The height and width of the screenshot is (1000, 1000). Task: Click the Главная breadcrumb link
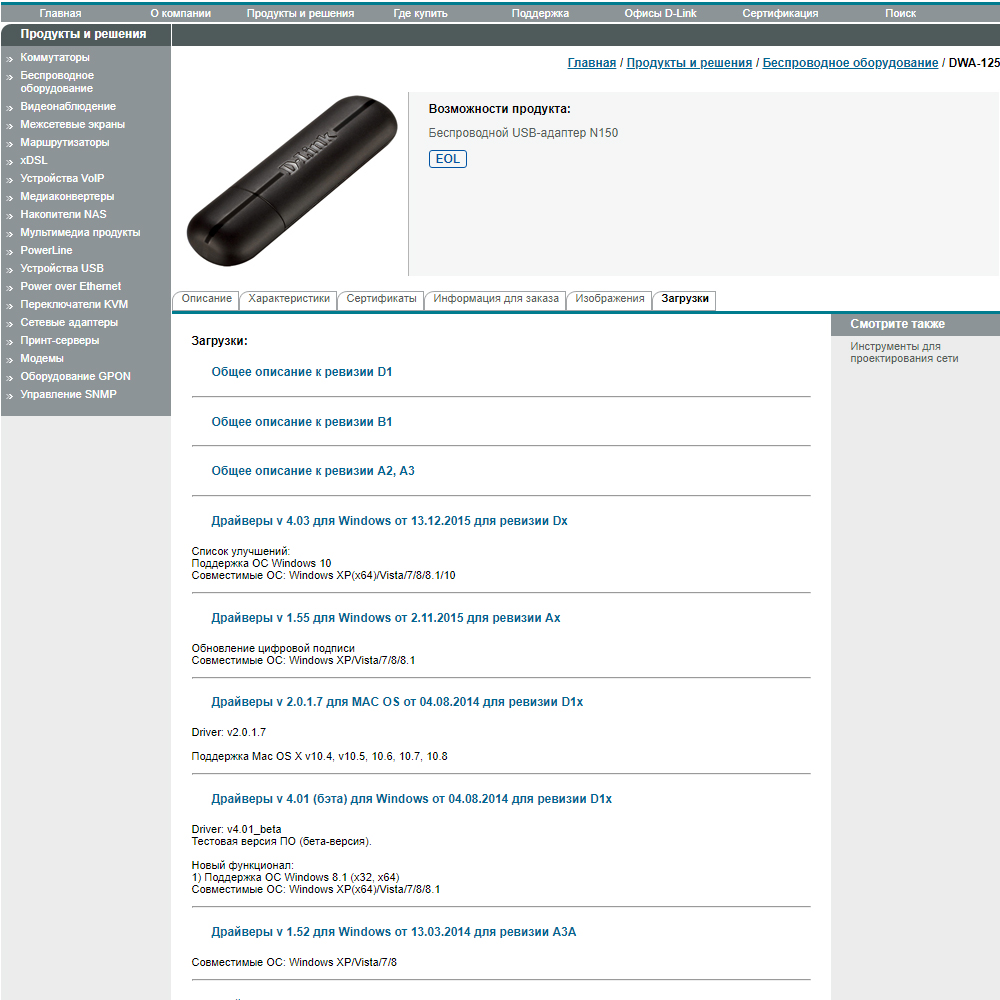click(591, 62)
